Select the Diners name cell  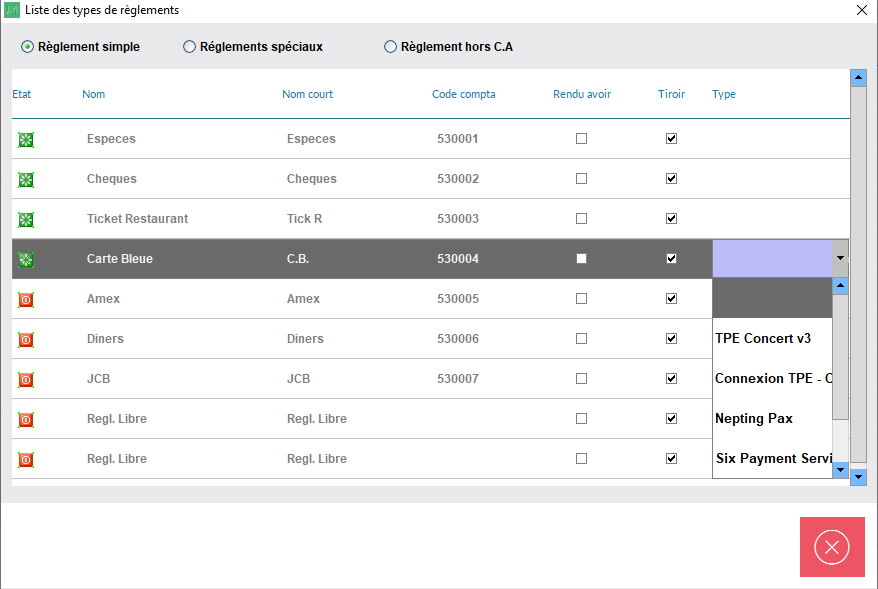pos(105,339)
